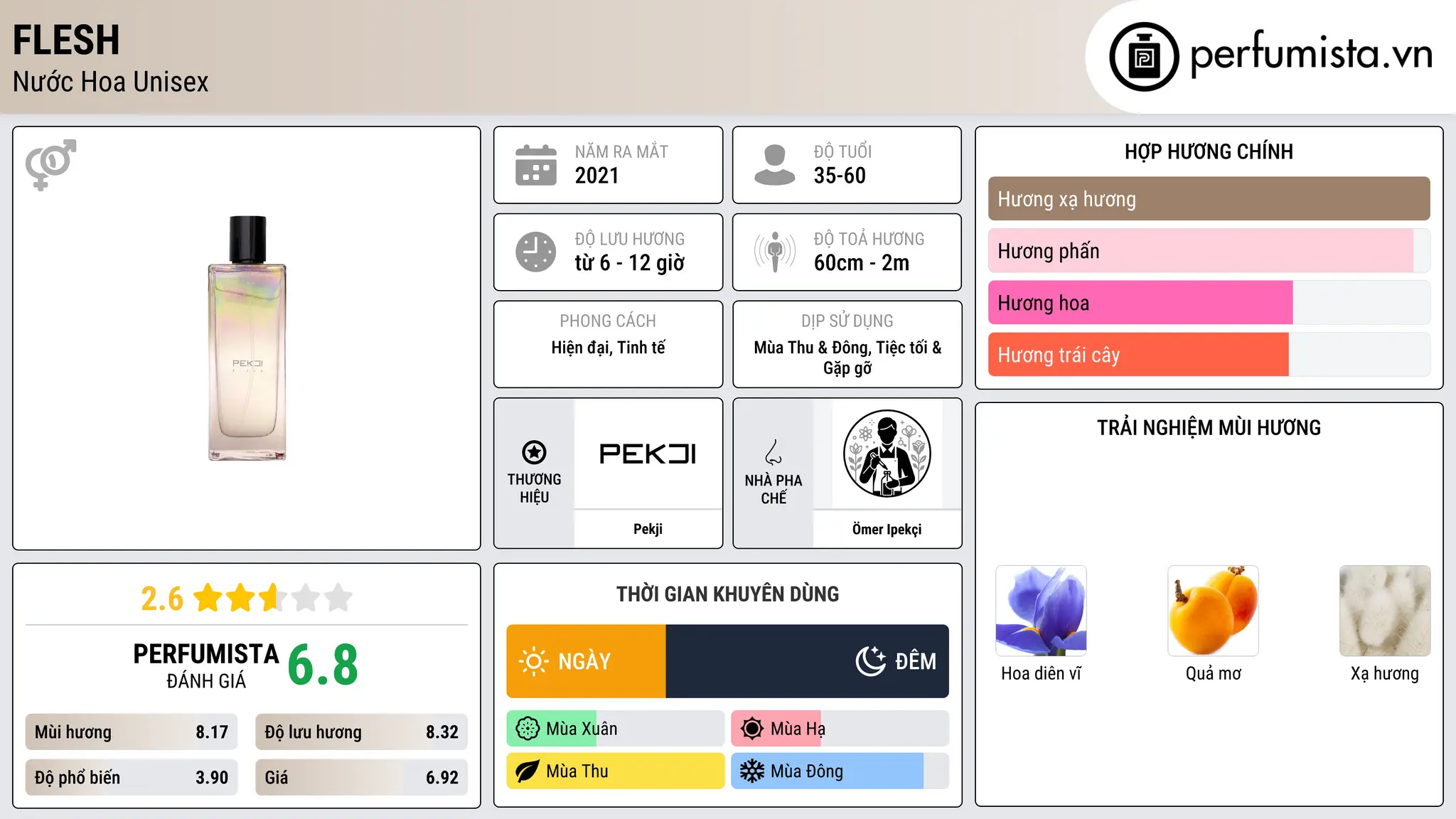Click the Độ phổ biến 3.90 score
This screenshot has height=819, width=1456.
132,778
